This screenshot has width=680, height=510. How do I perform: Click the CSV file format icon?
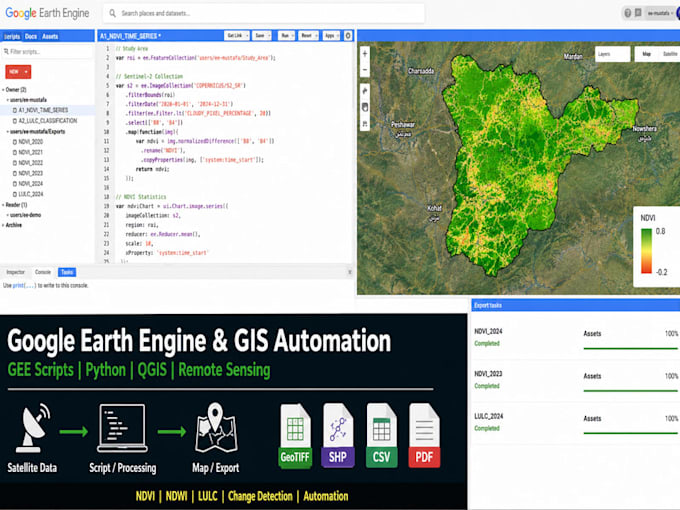click(381, 436)
